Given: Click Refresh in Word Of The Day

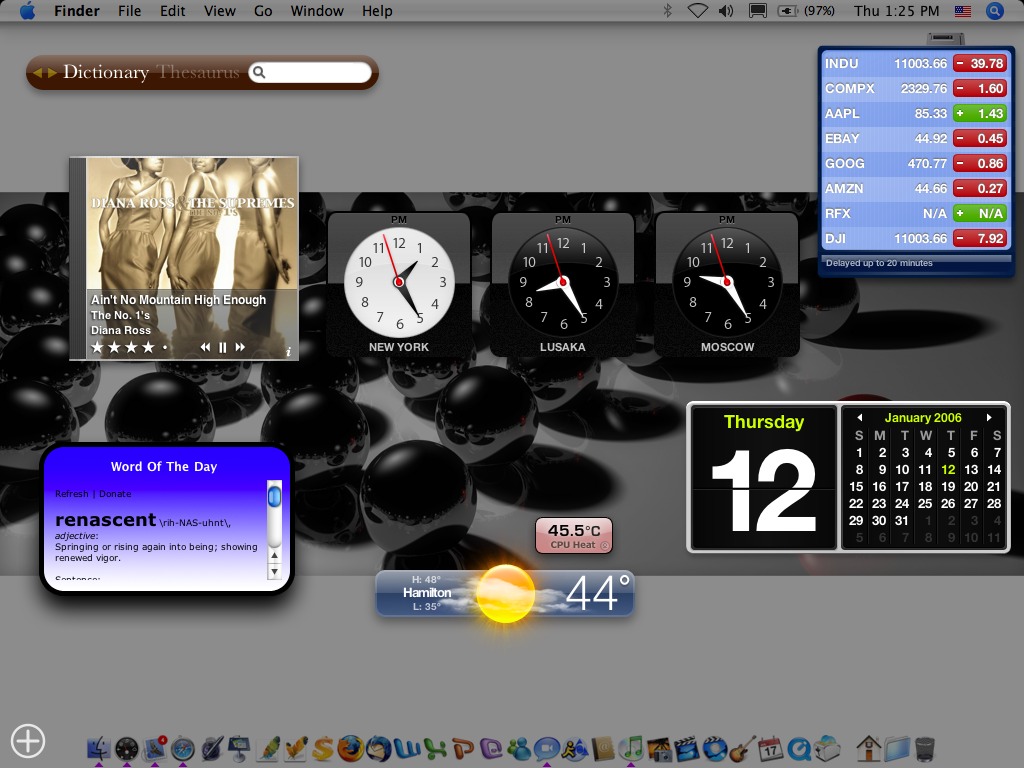Looking at the screenshot, I should point(71,494).
